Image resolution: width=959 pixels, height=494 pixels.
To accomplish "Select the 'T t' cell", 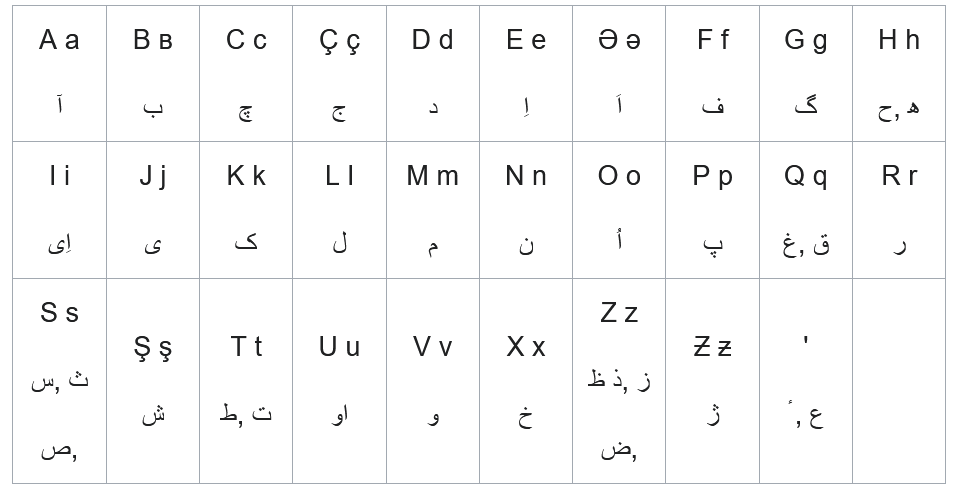I will [246, 382].
